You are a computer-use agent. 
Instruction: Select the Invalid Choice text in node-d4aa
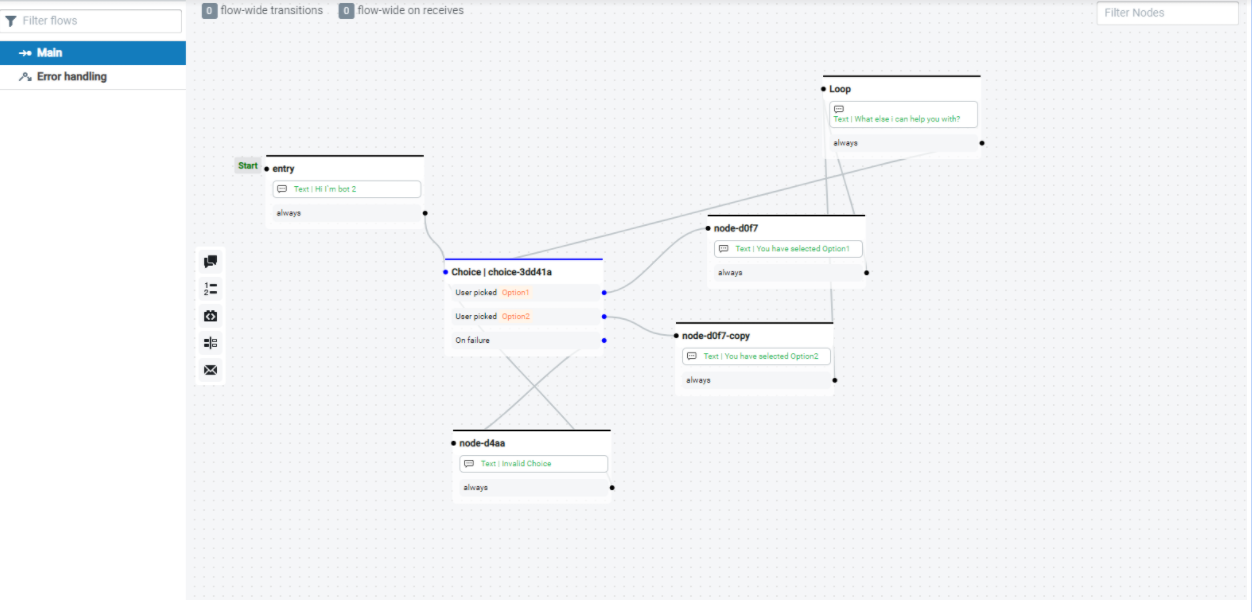533,463
